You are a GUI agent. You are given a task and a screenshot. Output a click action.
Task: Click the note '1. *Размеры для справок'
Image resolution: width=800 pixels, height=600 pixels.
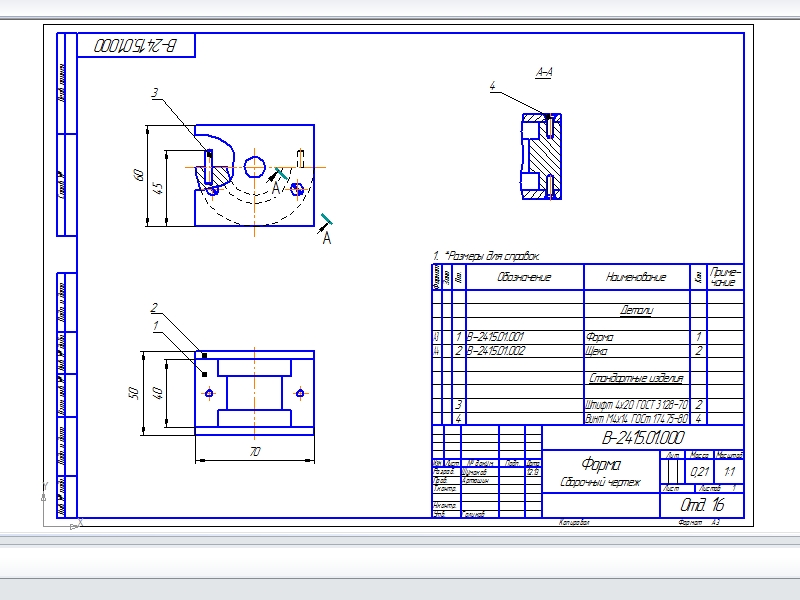point(486,256)
